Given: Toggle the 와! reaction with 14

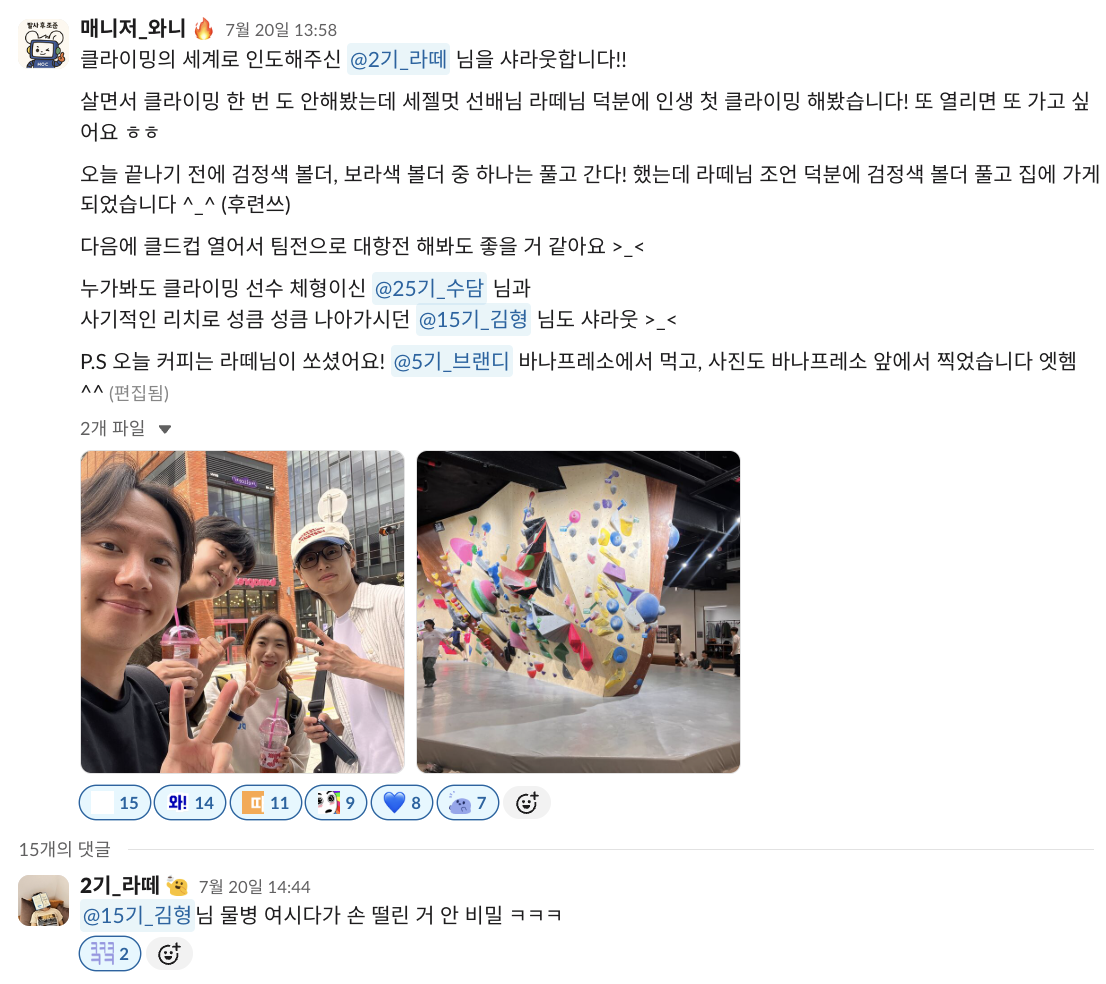Looking at the screenshot, I should coord(190,803).
